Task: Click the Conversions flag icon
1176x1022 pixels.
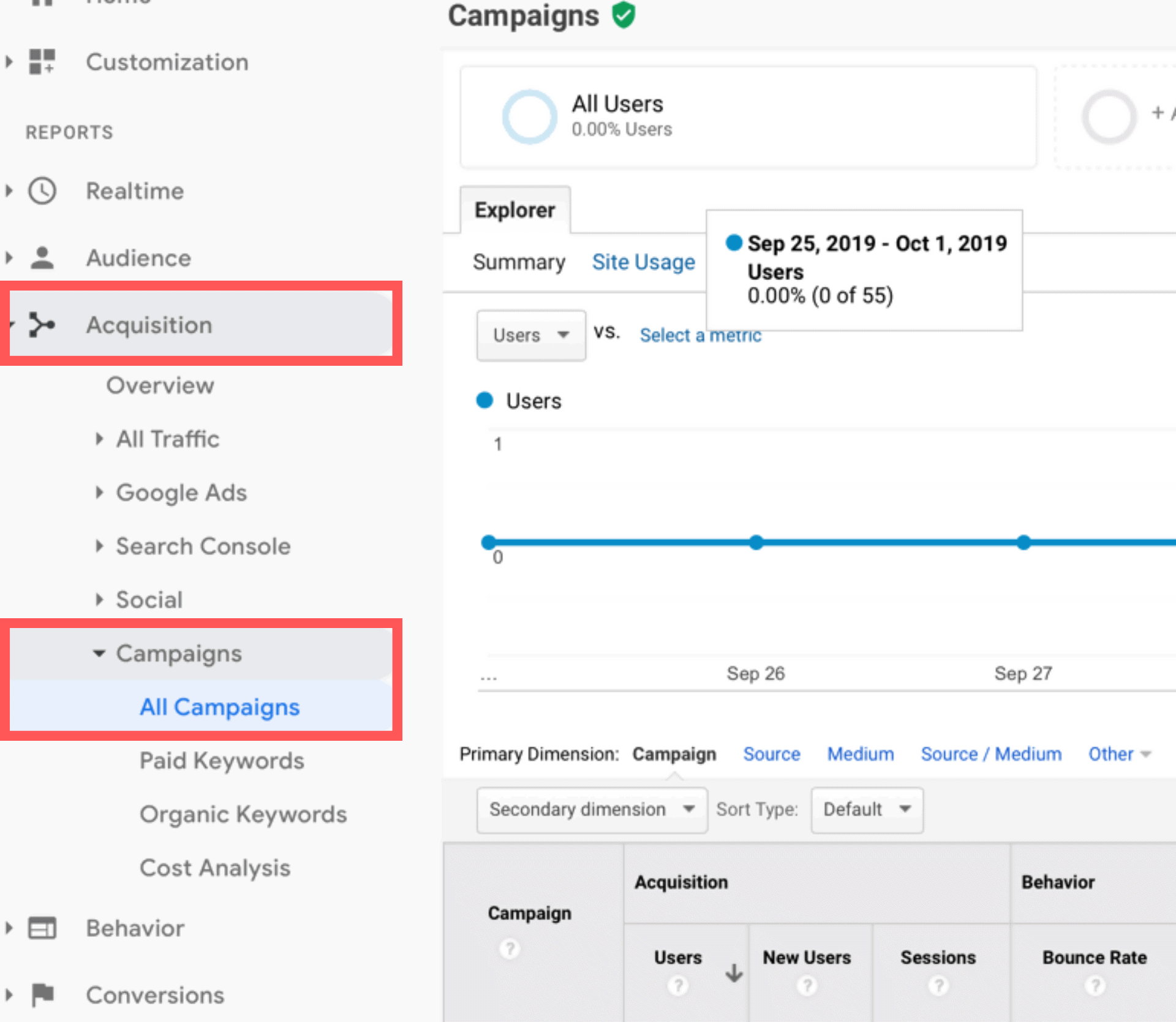Action: 42,995
